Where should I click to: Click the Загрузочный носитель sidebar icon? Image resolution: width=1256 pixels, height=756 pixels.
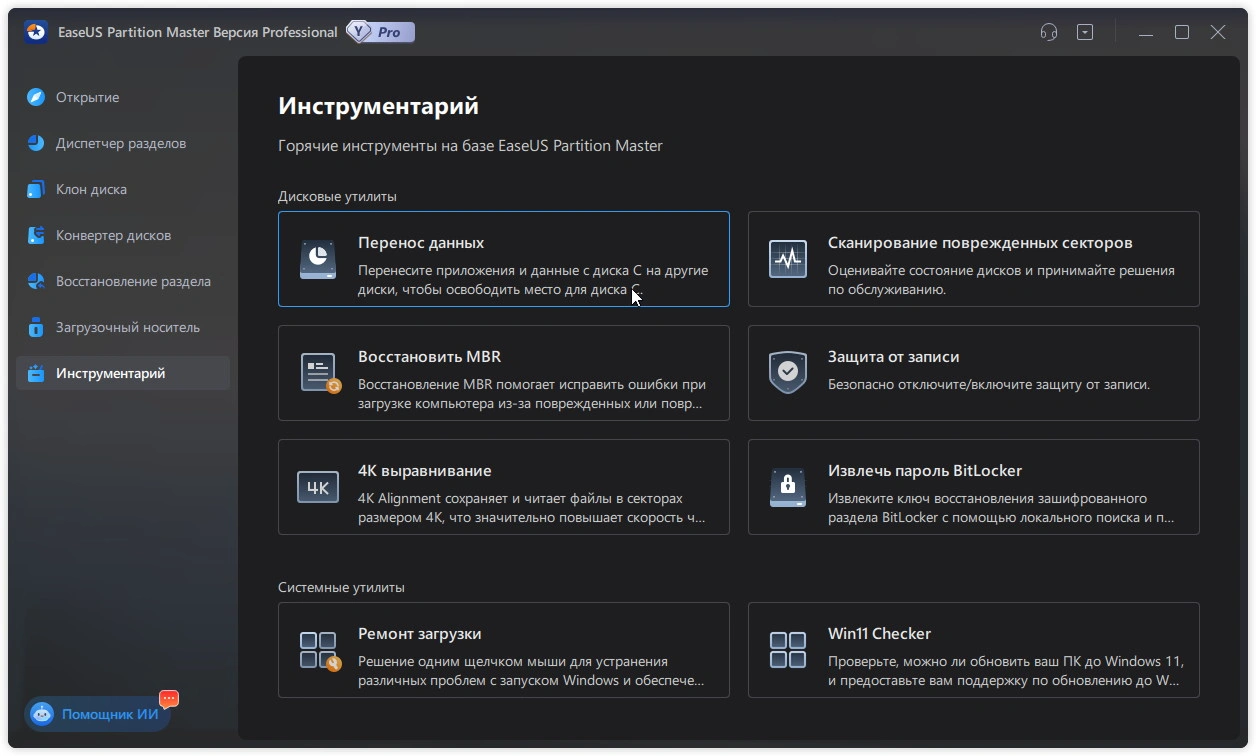[x=36, y=327]
